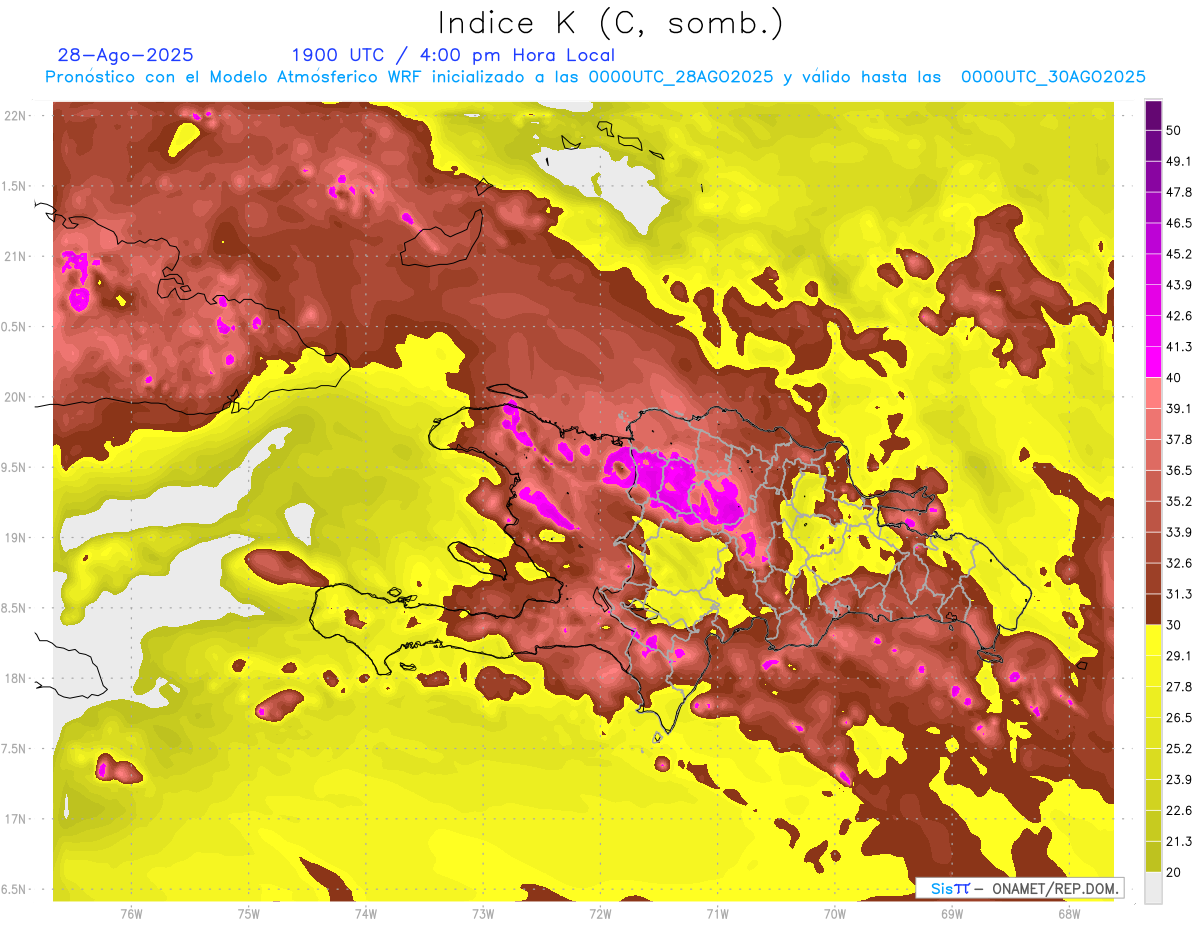Click the colorbar value "26.5"
The width and height of the screenshot is (1200, 927).
click(x=1179, y=717)
